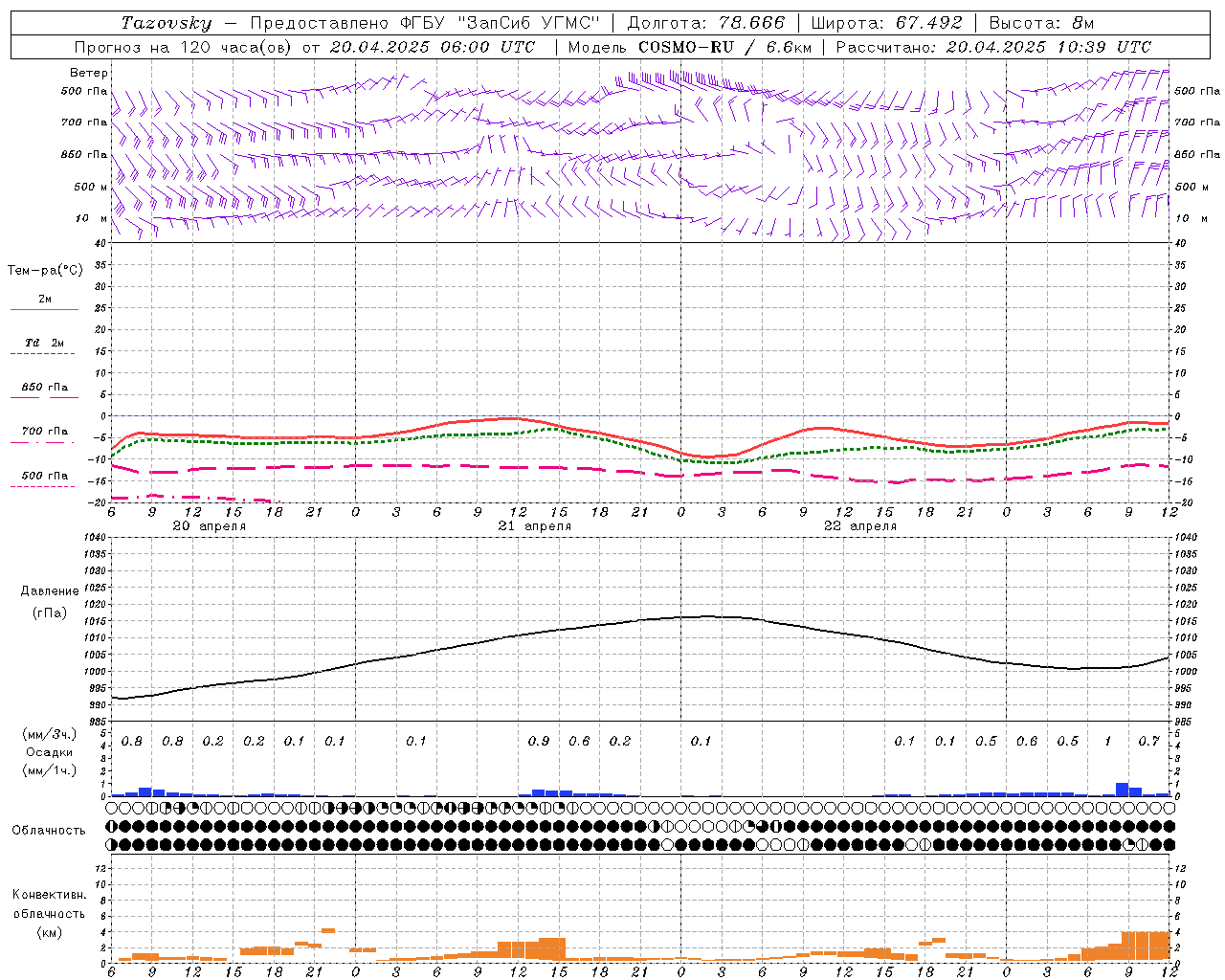Viewport: 1225px width, 980px height.
Task: Click the "Давление" pressure label
Action: [x=50, y=591]
